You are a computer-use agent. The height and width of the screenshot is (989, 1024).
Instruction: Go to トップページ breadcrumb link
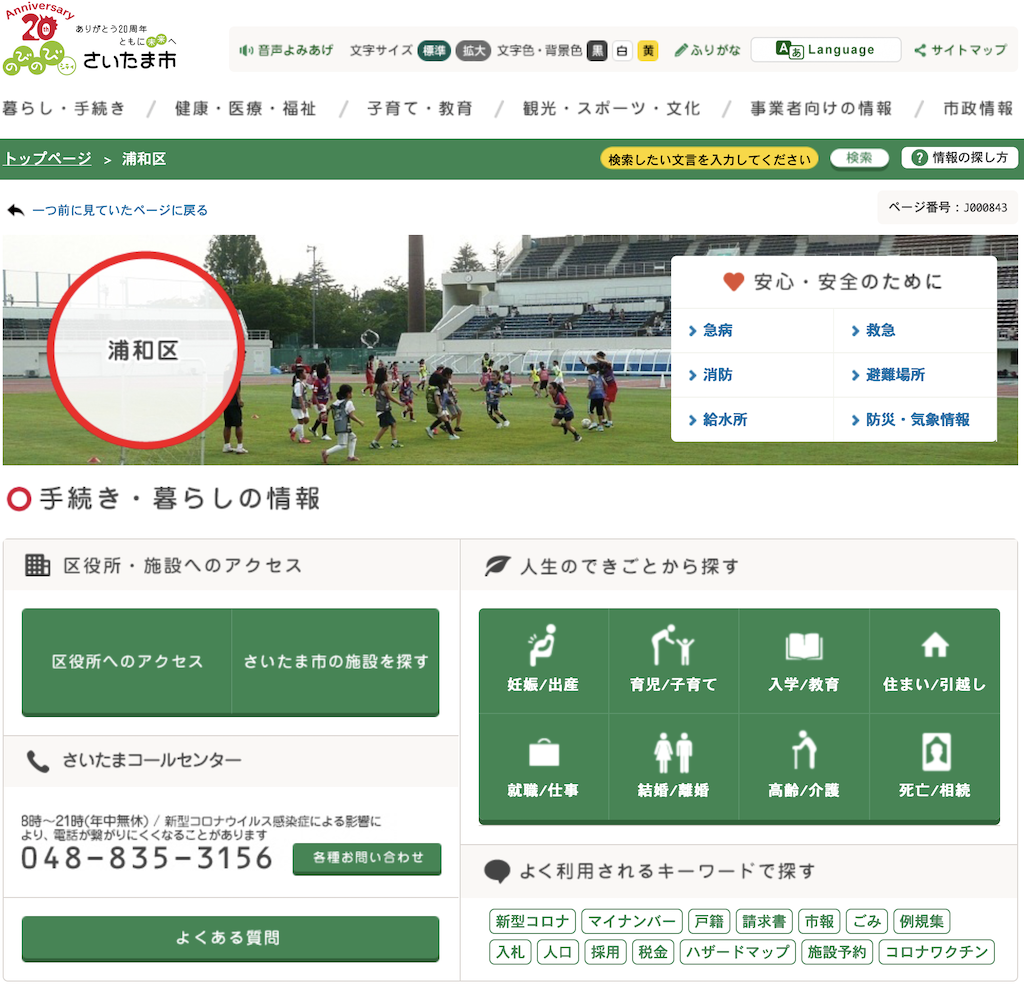tap(47, 159)
